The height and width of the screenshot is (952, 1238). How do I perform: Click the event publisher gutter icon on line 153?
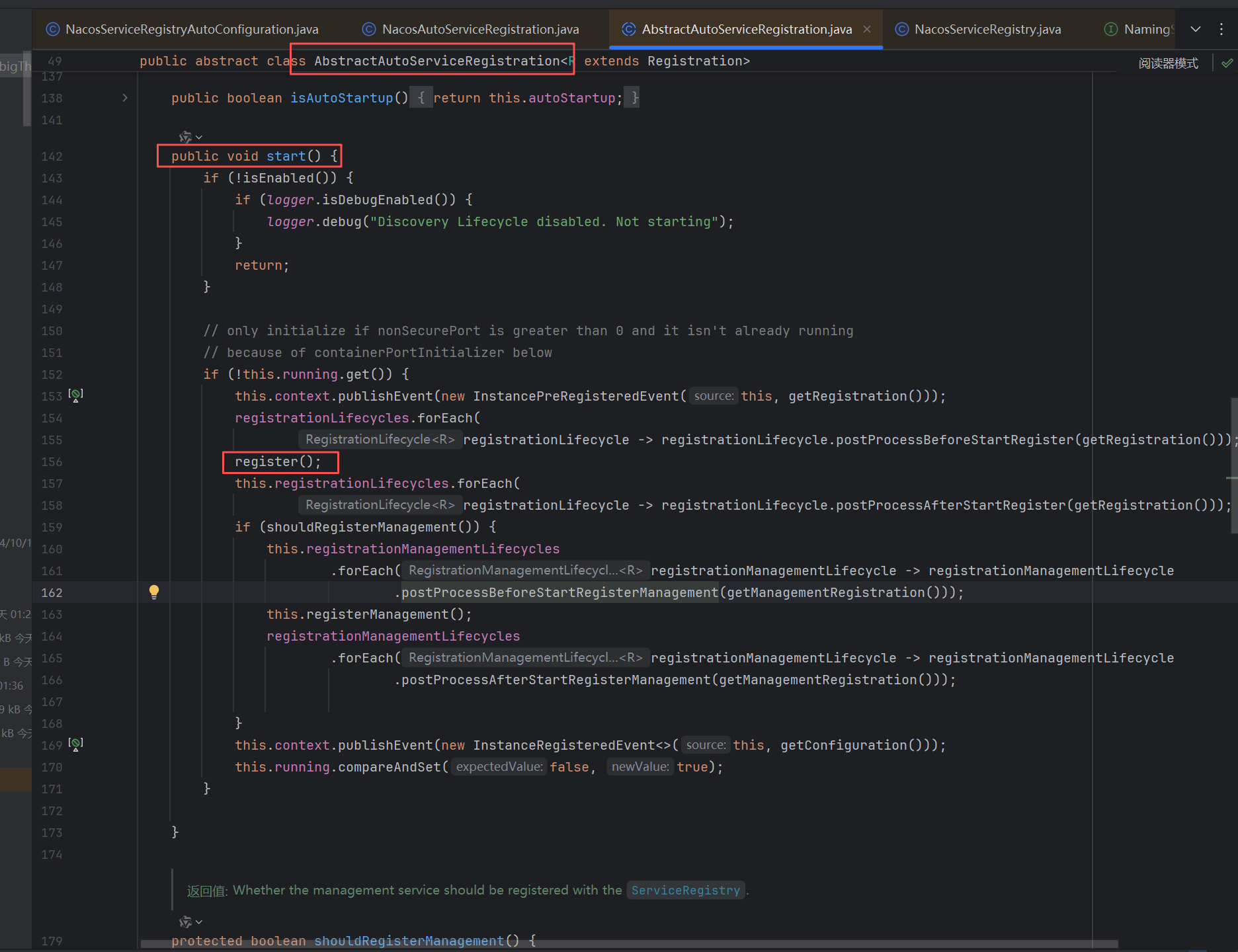(x=76, y=395)
